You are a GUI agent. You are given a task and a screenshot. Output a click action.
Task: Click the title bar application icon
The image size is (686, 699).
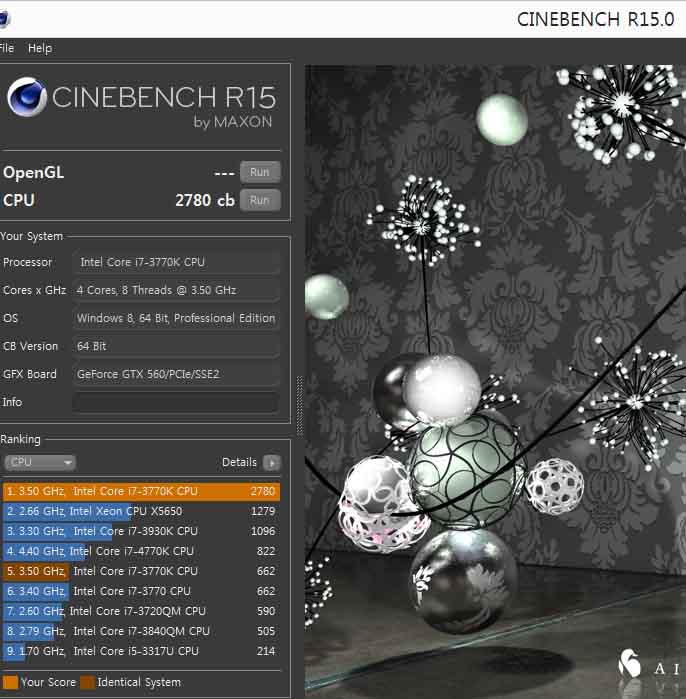tap(4, 19)
